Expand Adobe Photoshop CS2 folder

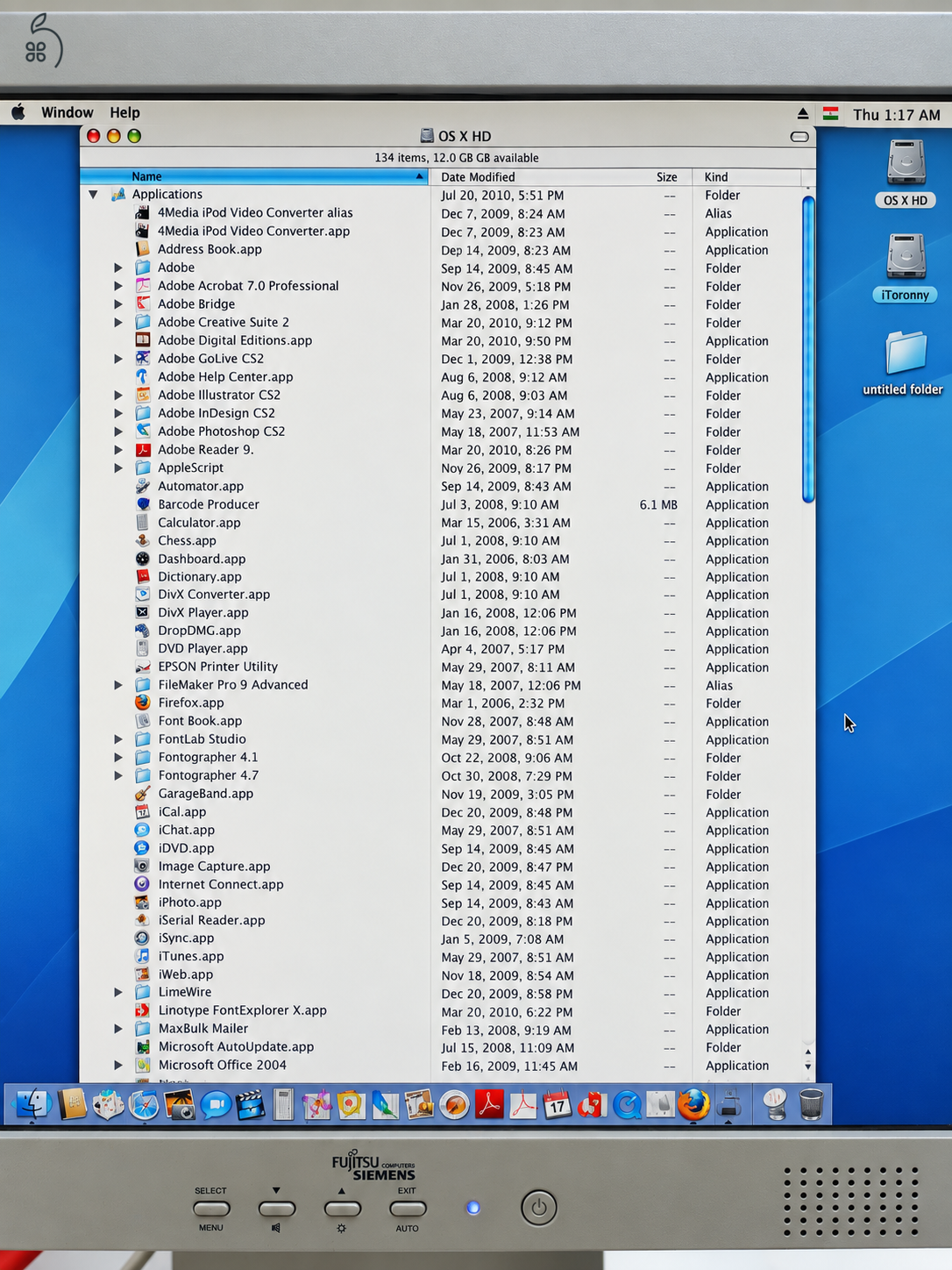118,432
